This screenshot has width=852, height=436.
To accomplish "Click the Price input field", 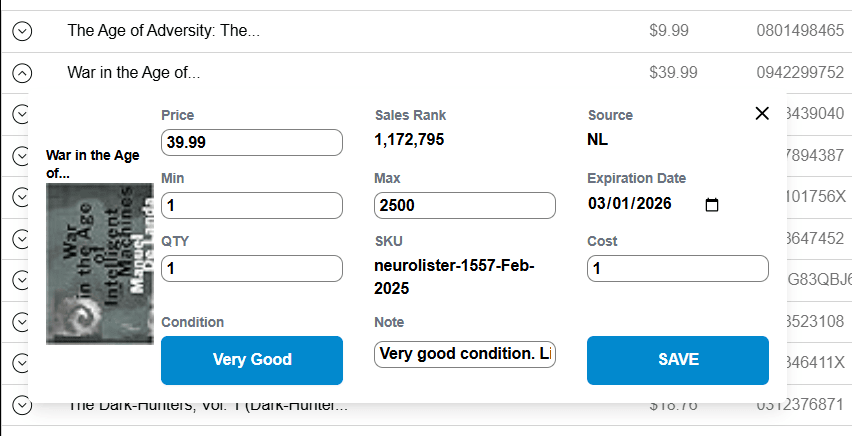I will pyautogui.click(x=251, y=142).
